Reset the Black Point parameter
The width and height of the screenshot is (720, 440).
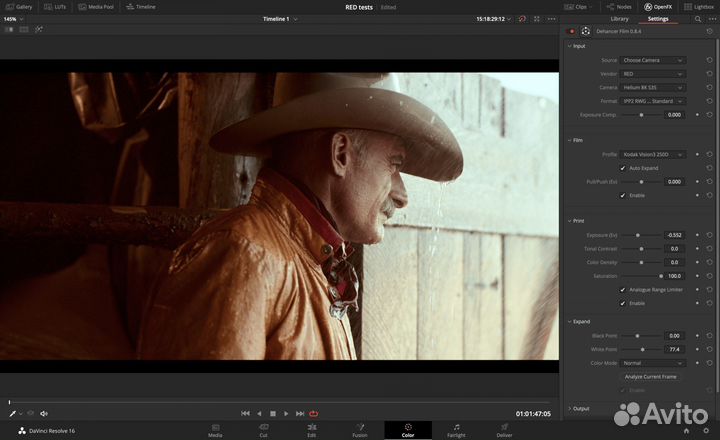pos(709,336)
